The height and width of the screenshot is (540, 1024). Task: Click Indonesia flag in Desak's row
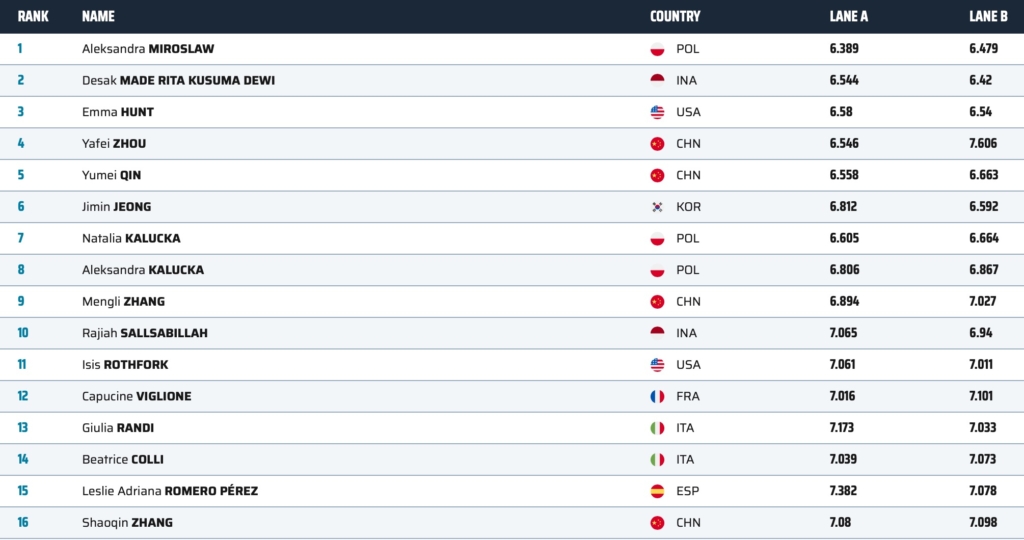click(657, 80)
